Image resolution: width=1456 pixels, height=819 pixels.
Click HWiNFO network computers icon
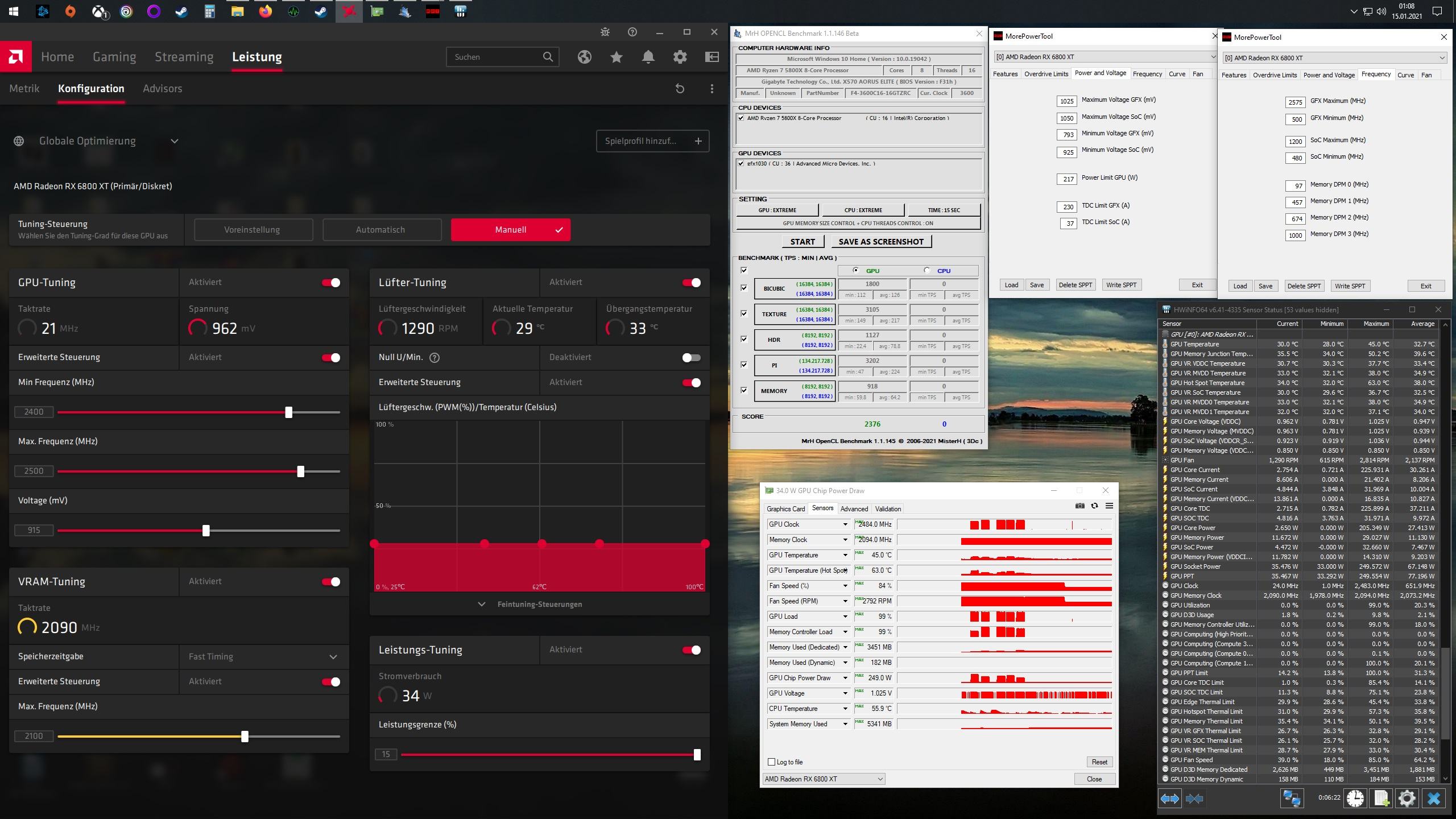tap(1292, 799)
